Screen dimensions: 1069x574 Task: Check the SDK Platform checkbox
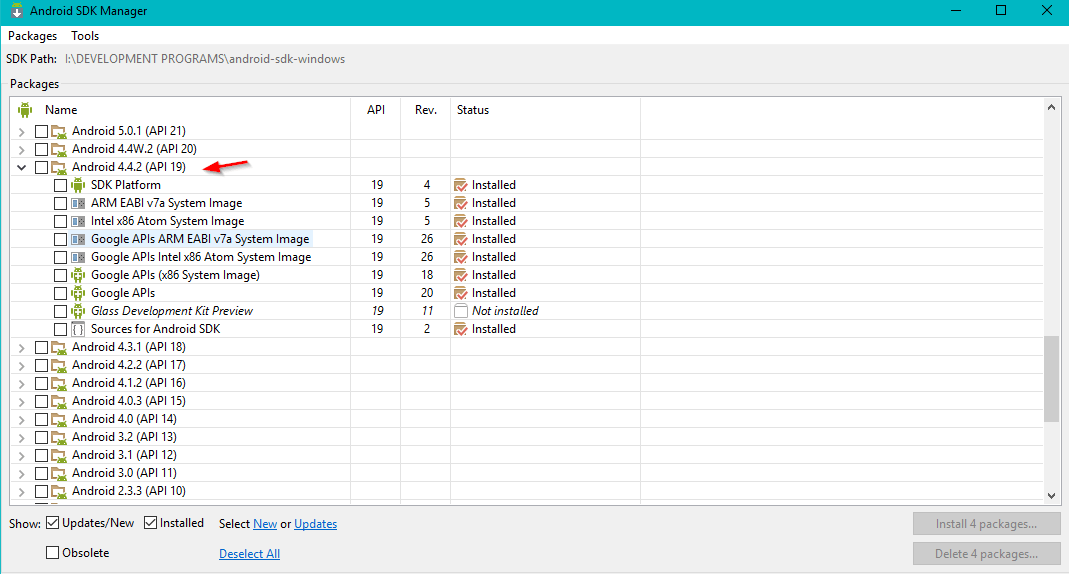[61, 185]
